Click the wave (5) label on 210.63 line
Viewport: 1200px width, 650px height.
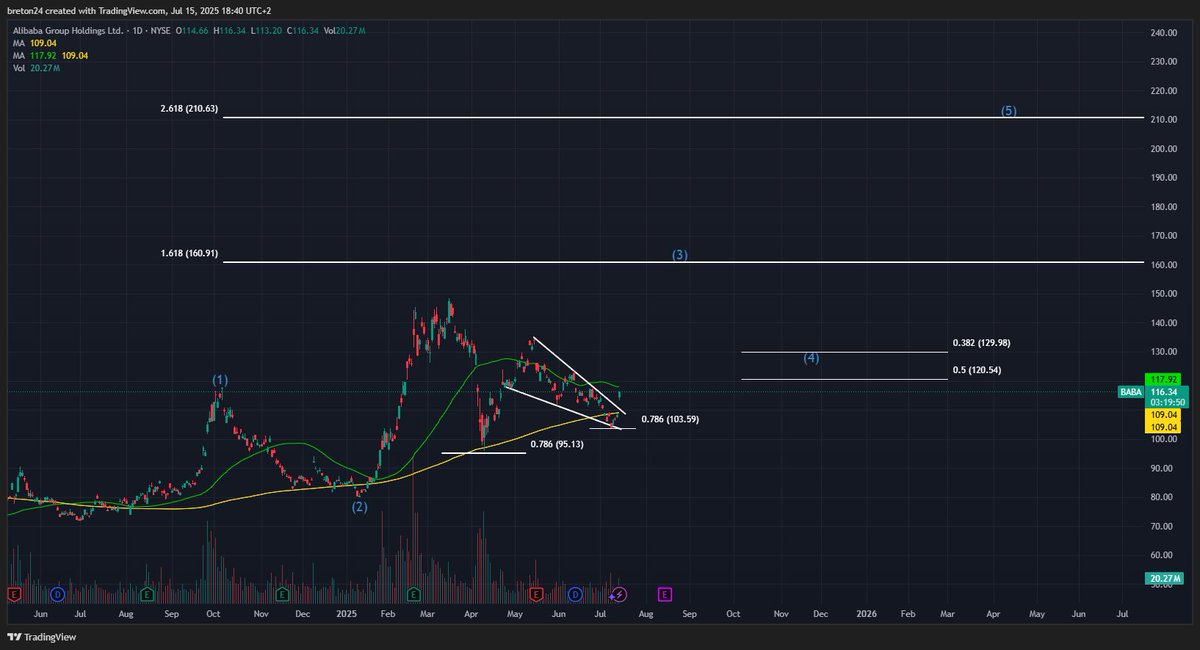click(1009, 111)
